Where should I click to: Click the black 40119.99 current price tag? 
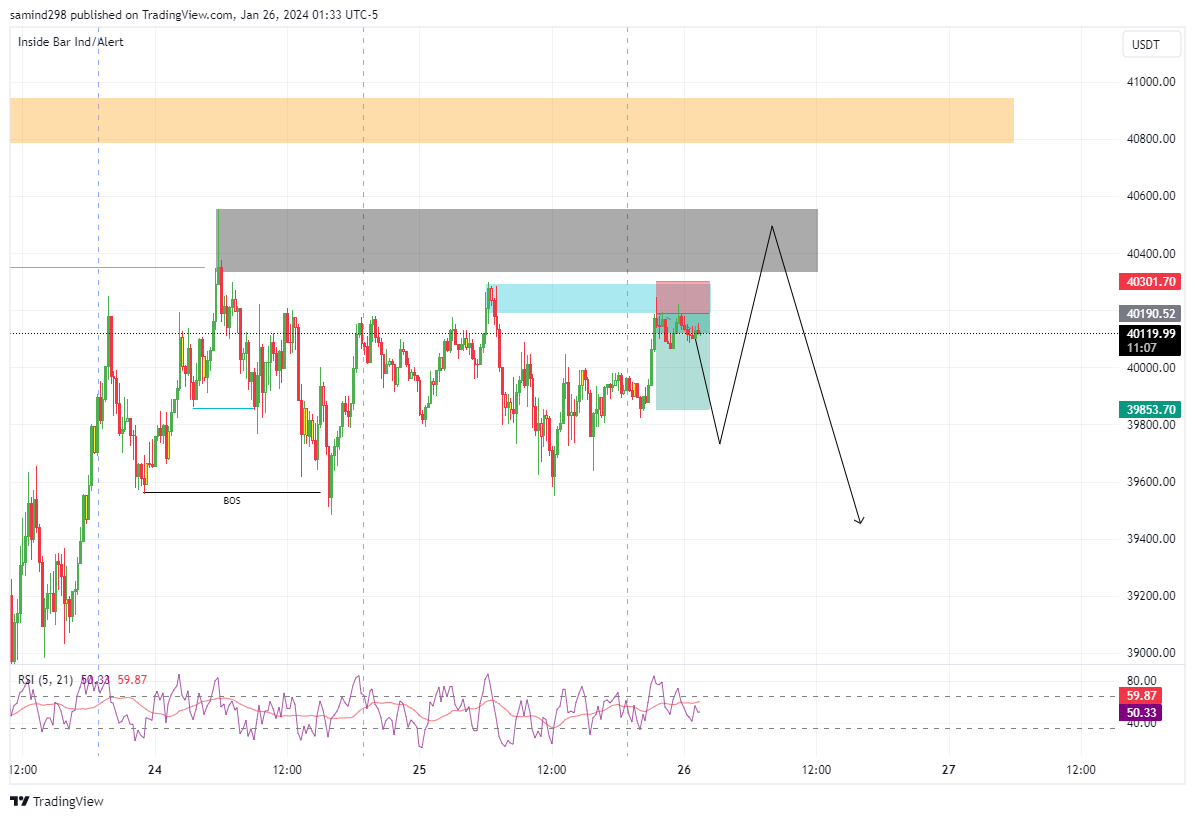1149,334
